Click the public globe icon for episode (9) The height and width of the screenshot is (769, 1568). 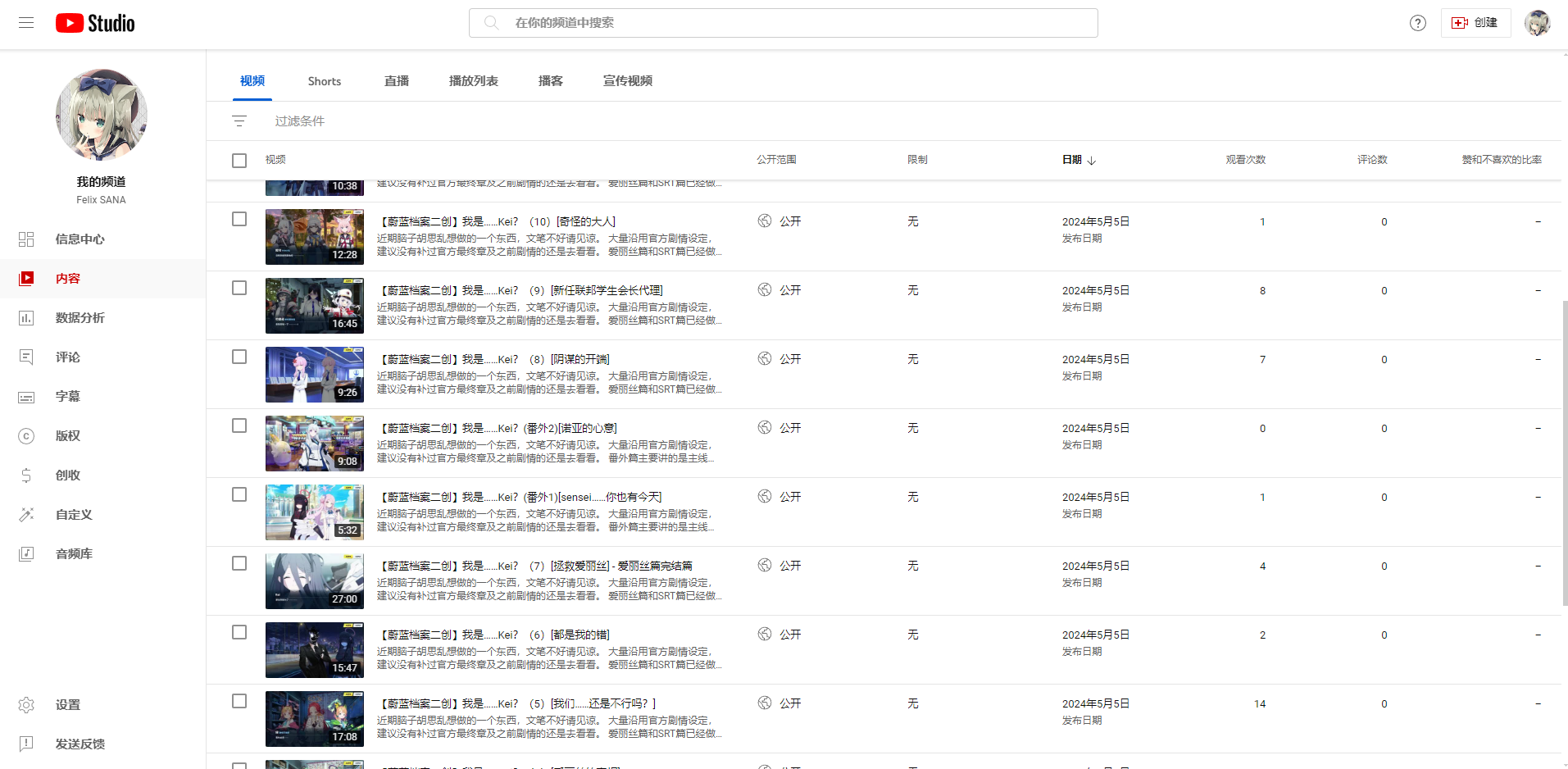tap(765, 290)
